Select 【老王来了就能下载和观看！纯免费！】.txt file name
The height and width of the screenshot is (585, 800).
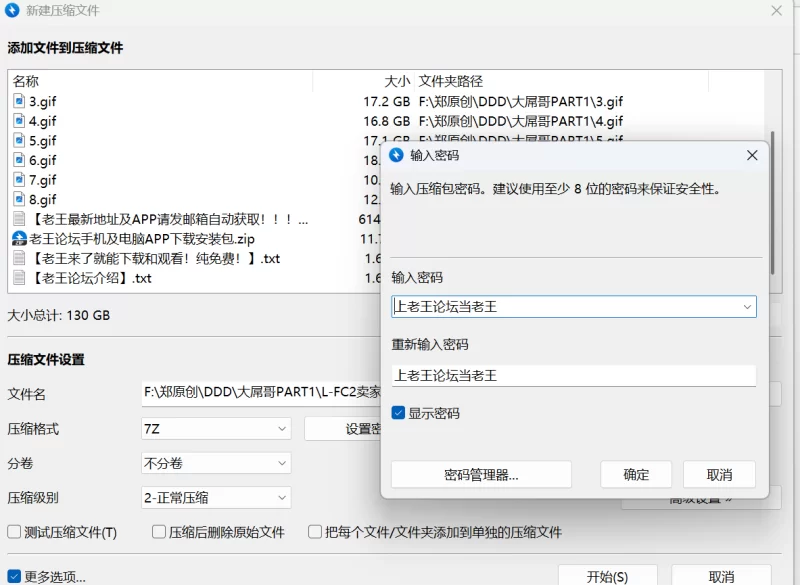pos(155,259)
